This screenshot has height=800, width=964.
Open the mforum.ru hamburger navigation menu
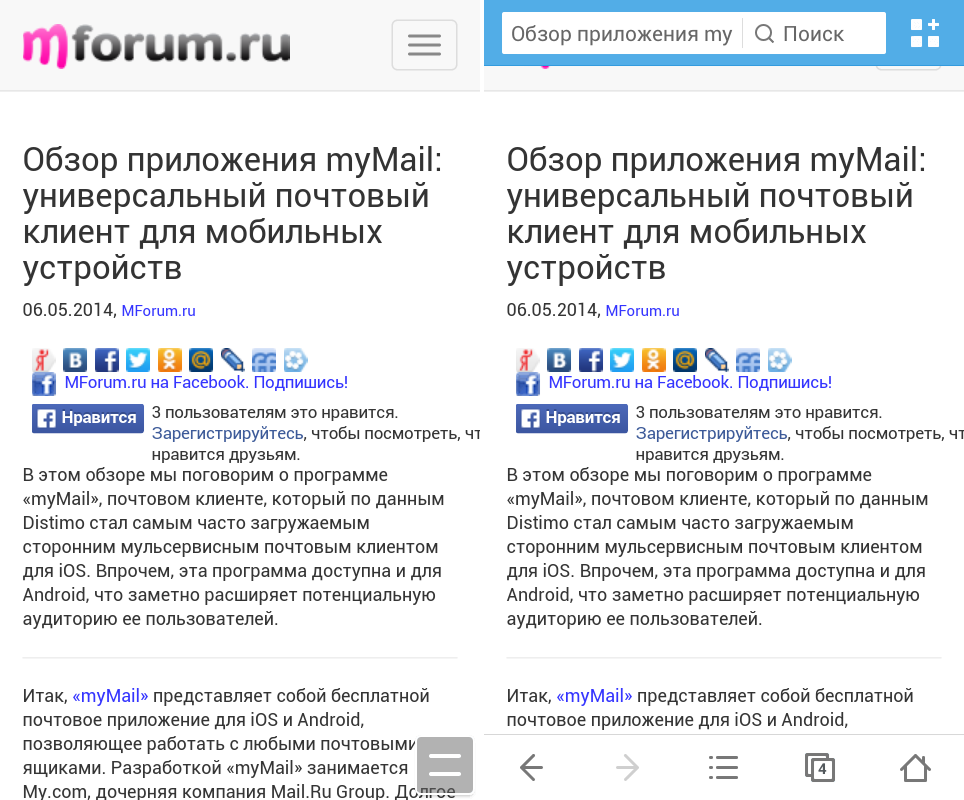[424, 45]
